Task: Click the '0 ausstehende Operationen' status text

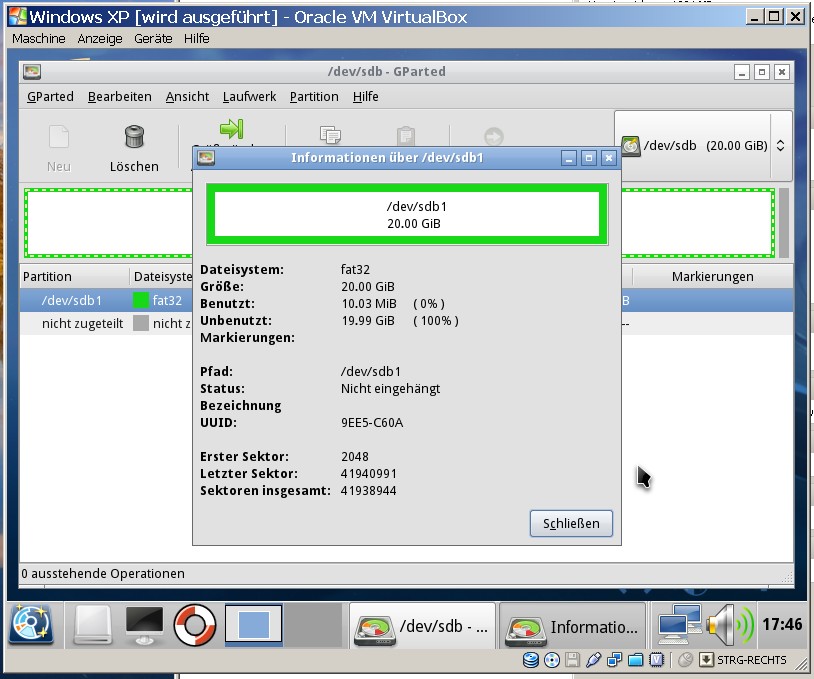Action: (103, 574)
